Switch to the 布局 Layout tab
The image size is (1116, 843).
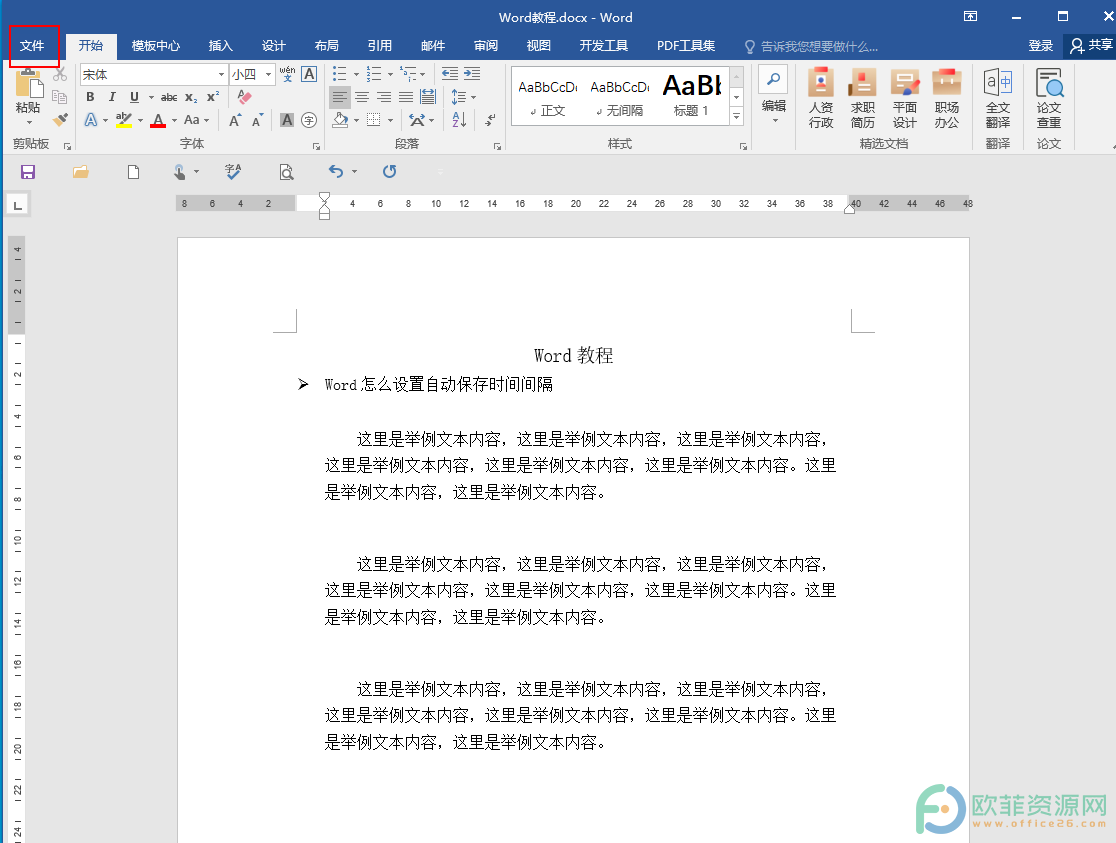point(327,46)
